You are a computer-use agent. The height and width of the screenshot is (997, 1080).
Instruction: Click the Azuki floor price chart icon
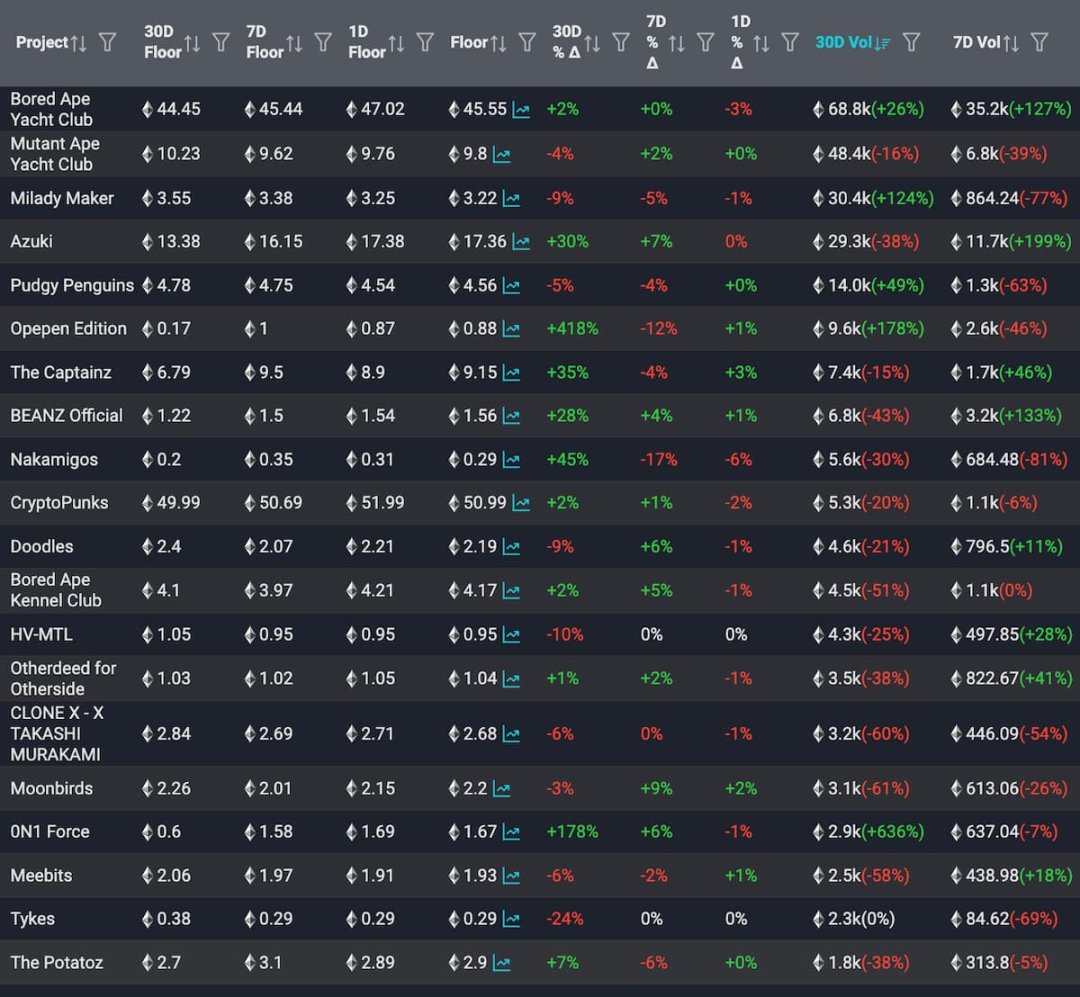521,242
